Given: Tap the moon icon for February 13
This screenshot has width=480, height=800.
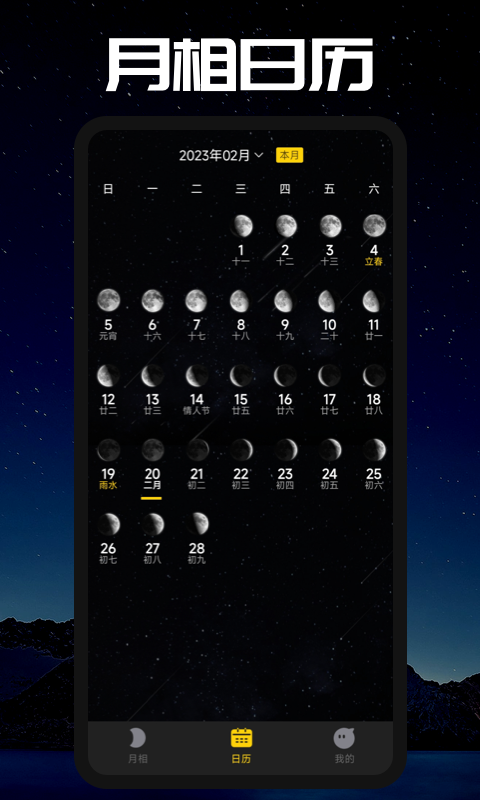Looking at the screenshot, I should coord(153,376).
